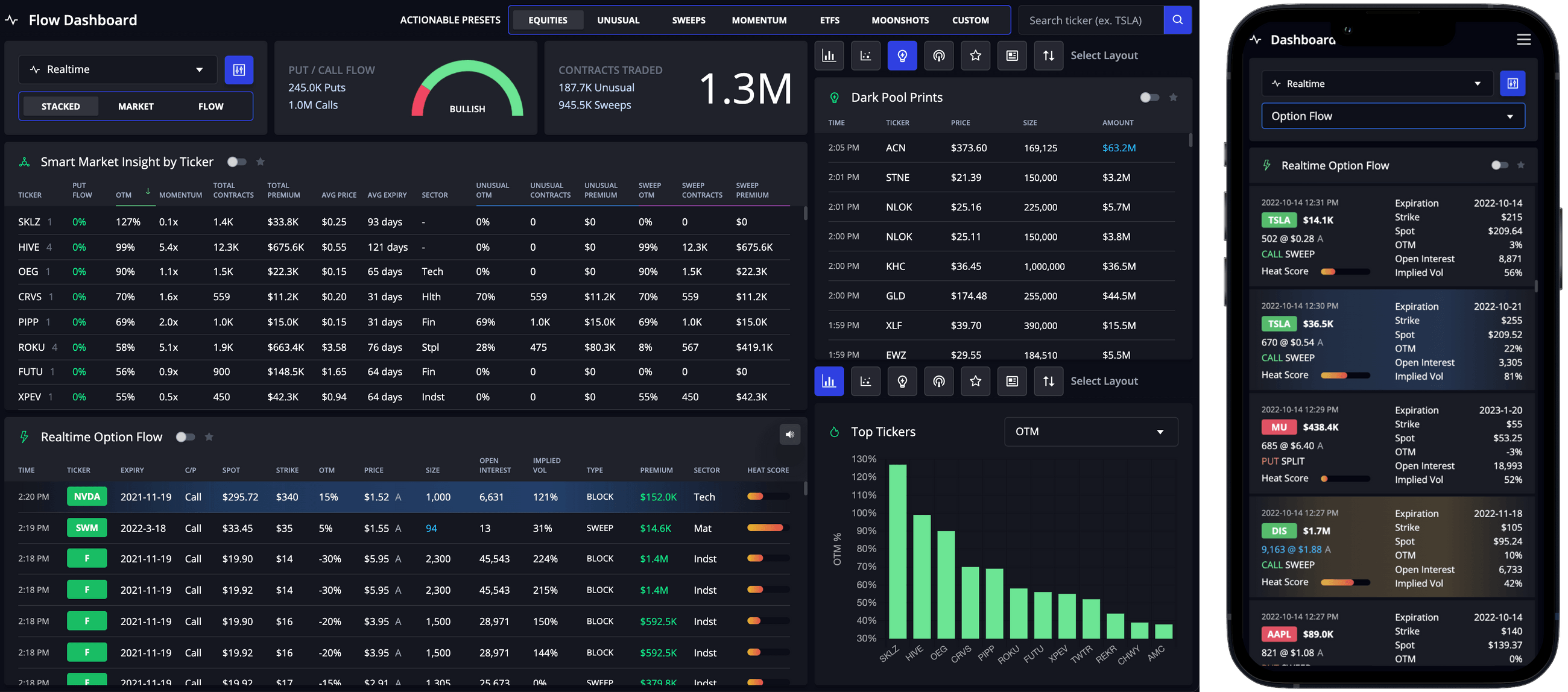Screen dimensions: 1568x692
Task: Toggle the Dark Pool Prints switch
Action: click(1149, 98)
